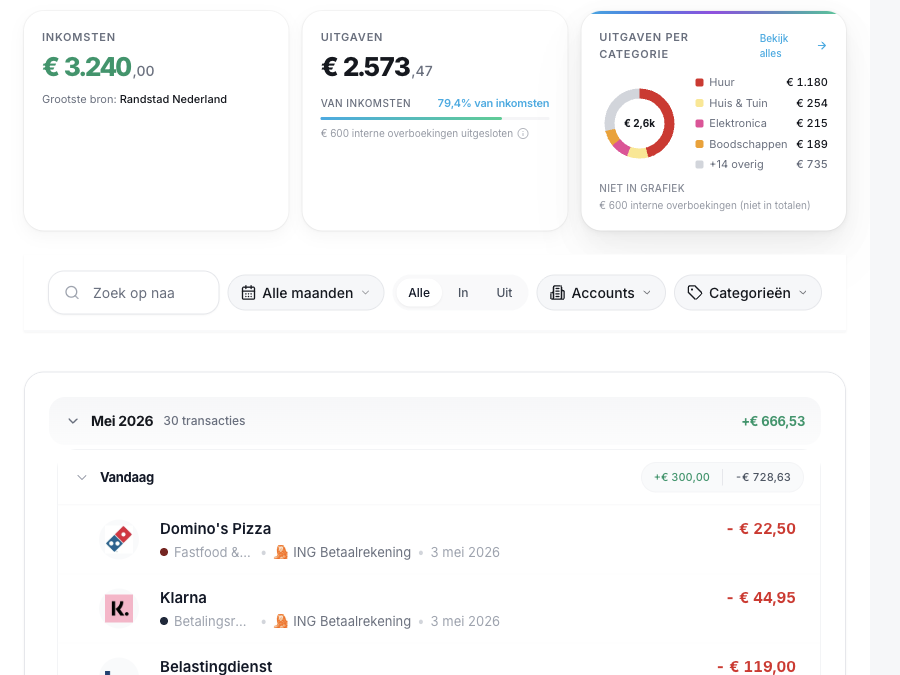Screen dimensions: 900x675
Task: Click the arrow icon next to Bekijk alles
Action: click(x=822, y=45)
